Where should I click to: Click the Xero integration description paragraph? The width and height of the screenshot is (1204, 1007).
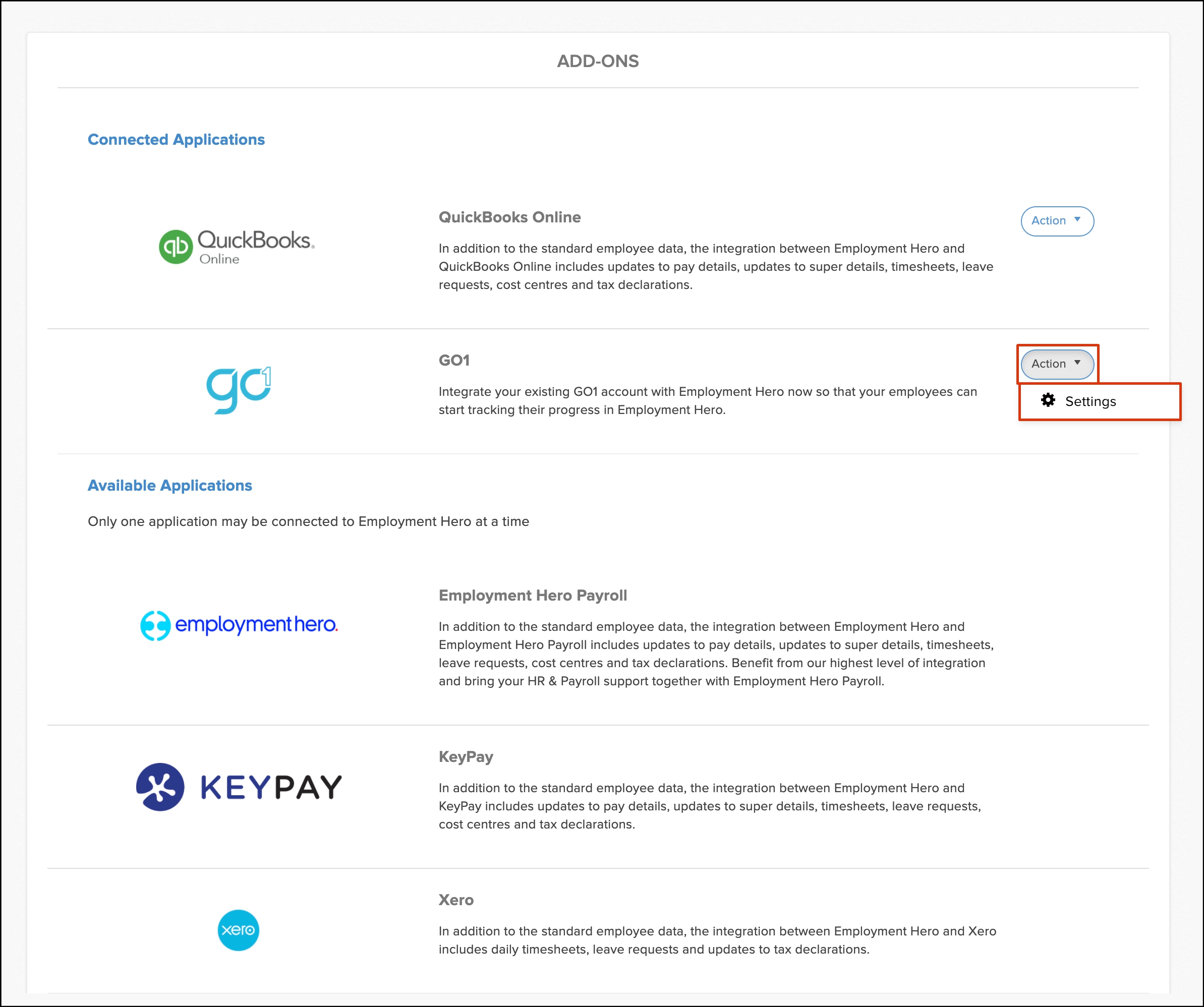(x=717, y=940)
